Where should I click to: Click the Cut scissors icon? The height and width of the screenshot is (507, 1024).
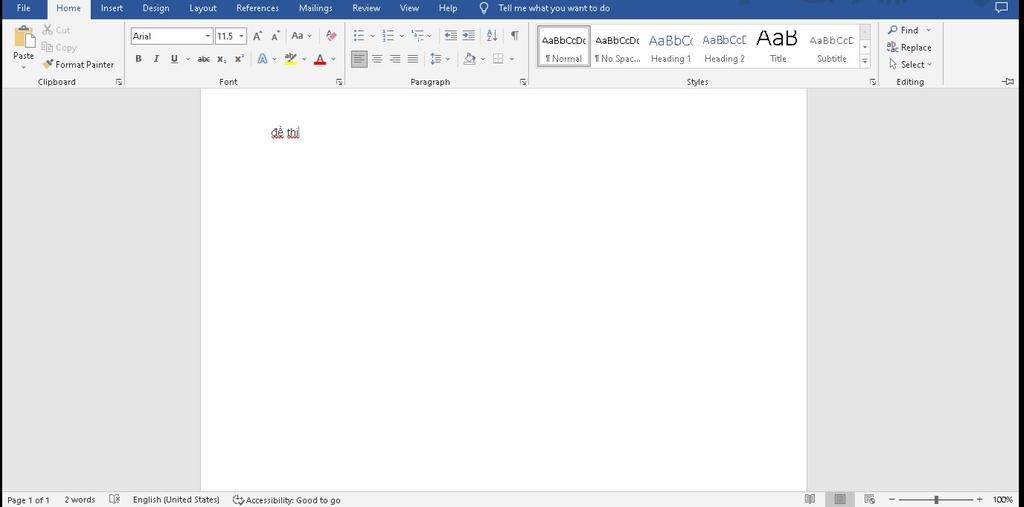pyautogui.click(x=48, y=30)
